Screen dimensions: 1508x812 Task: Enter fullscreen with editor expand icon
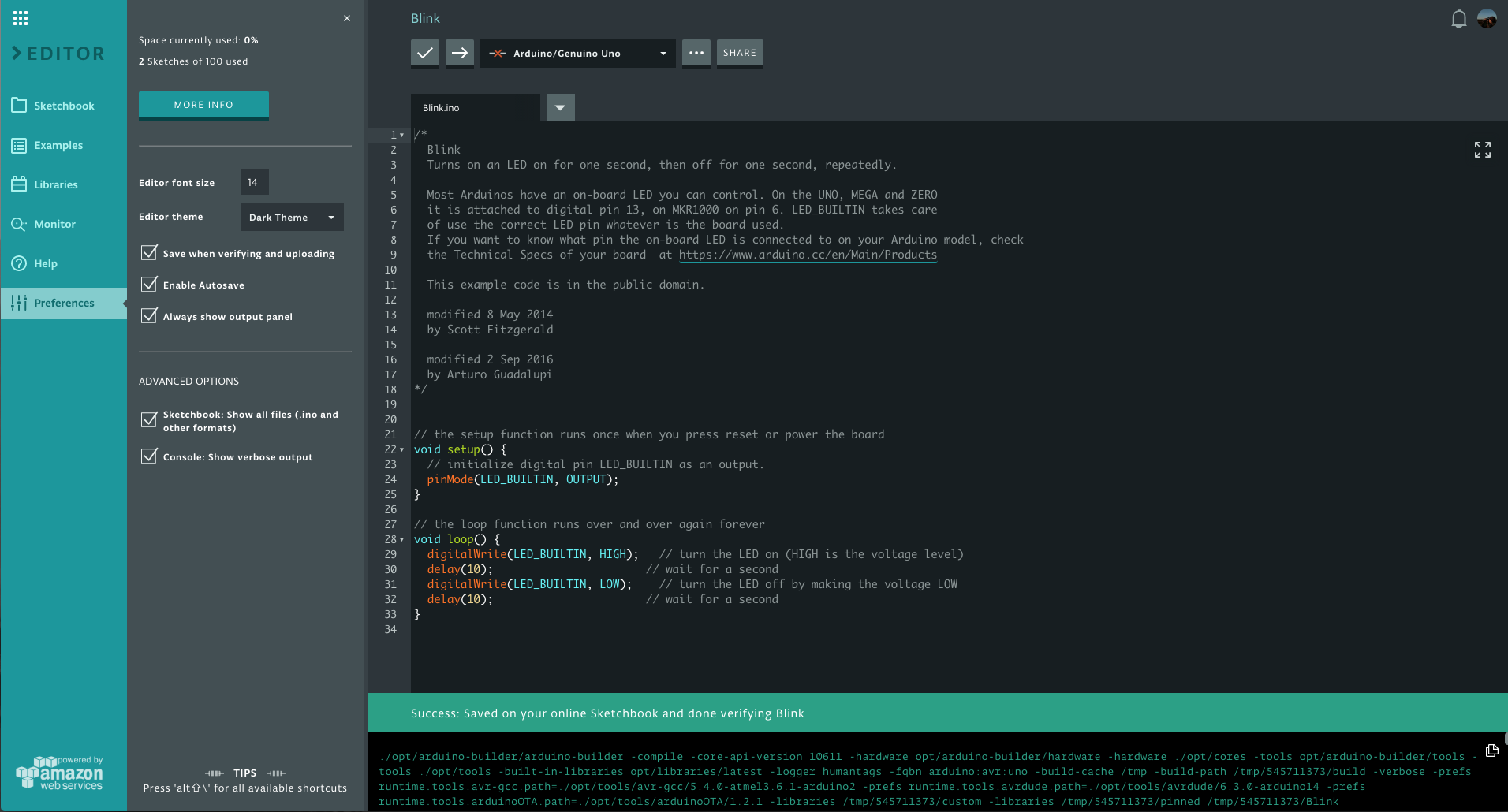tap(1483, 149)
